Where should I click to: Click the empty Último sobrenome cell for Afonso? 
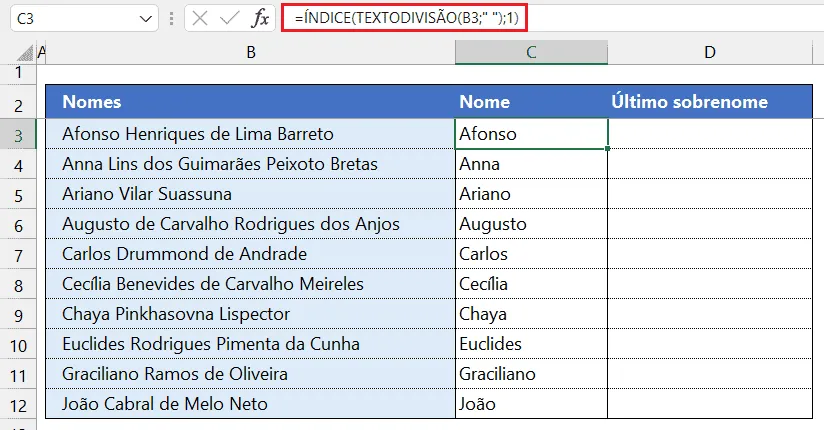pyautogui.click(x=710, y=134)
